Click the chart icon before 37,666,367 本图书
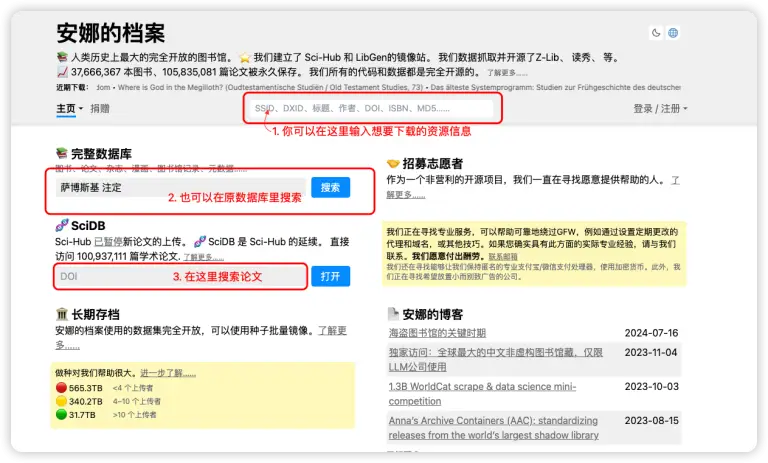The height and width of the screenshot is (463, 768). (x=62, y=72)
